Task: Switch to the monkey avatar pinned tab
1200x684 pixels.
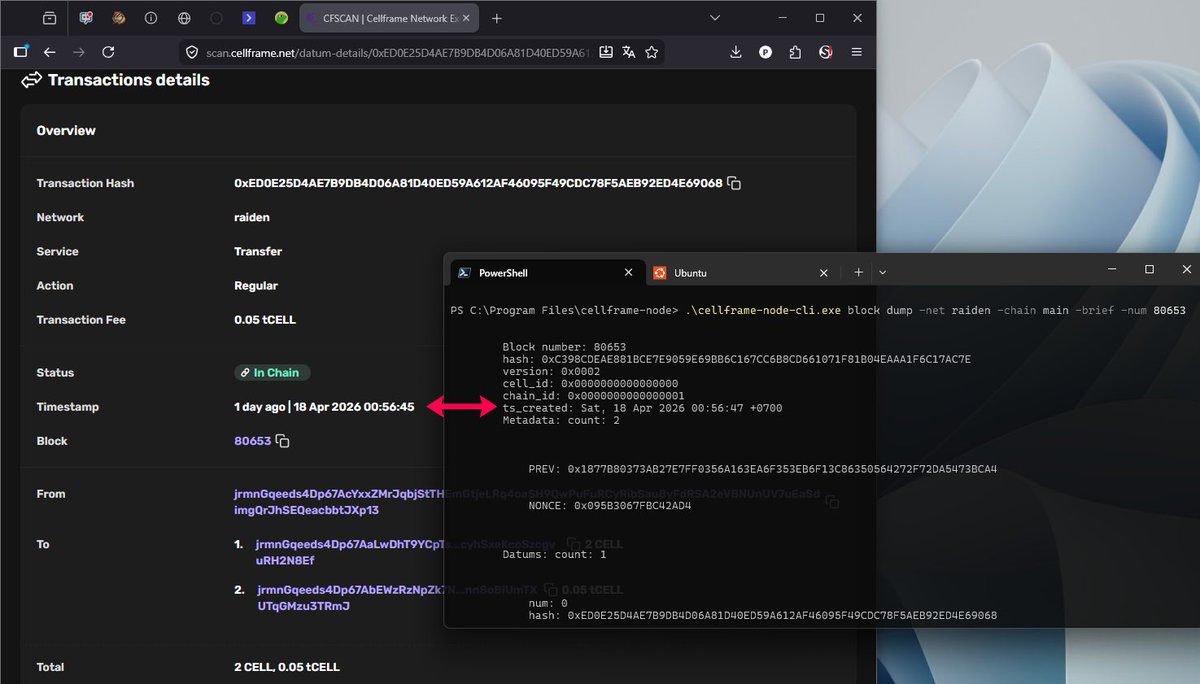Action: pos(119,18)
